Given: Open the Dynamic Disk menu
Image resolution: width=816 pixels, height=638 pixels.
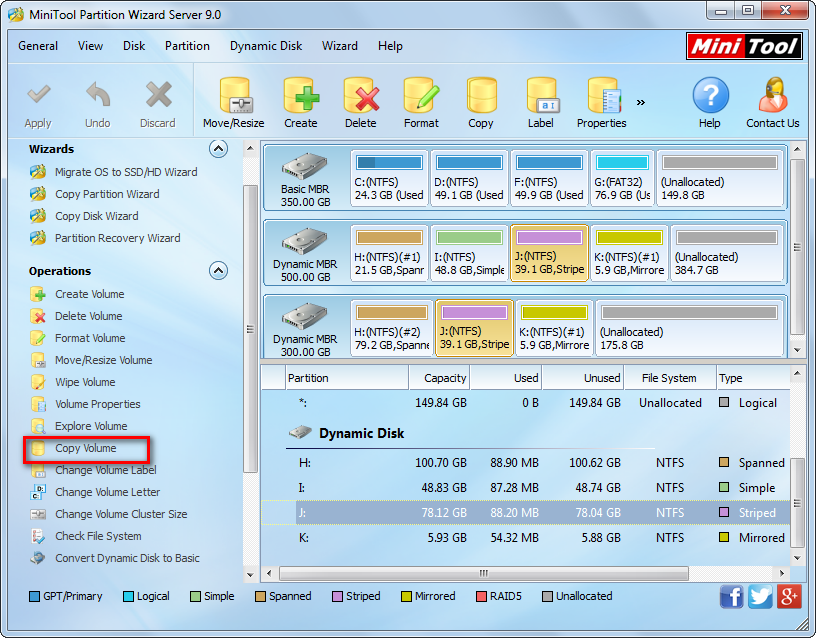Looking at the screenshot, I should click(266, 46).
